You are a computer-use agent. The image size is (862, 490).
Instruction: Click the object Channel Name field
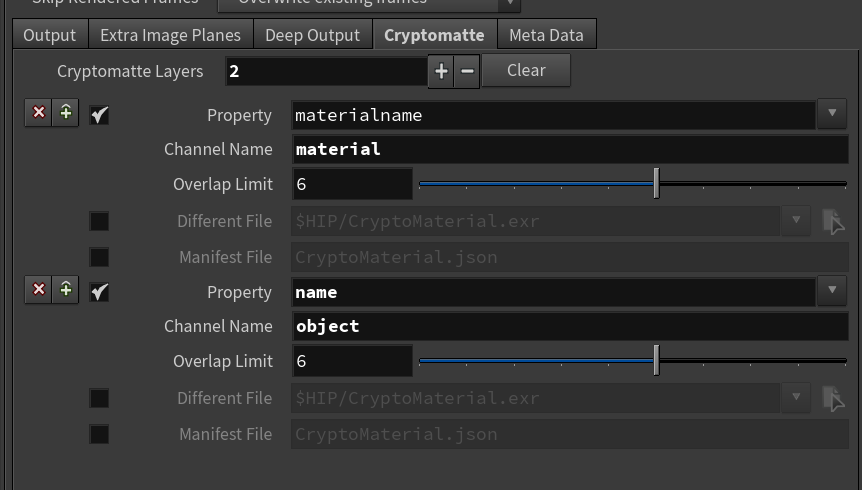[570, 327]
